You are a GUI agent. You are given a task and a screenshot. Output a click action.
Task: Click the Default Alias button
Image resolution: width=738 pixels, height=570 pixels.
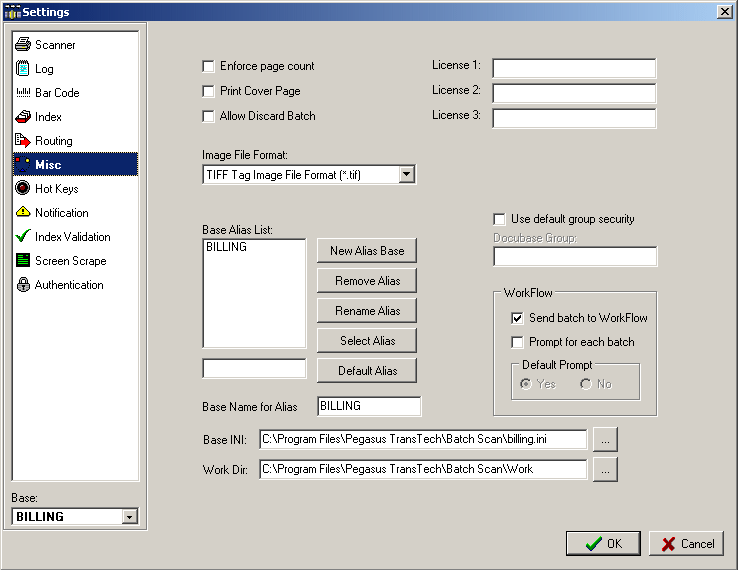click(x=367, y=370)
